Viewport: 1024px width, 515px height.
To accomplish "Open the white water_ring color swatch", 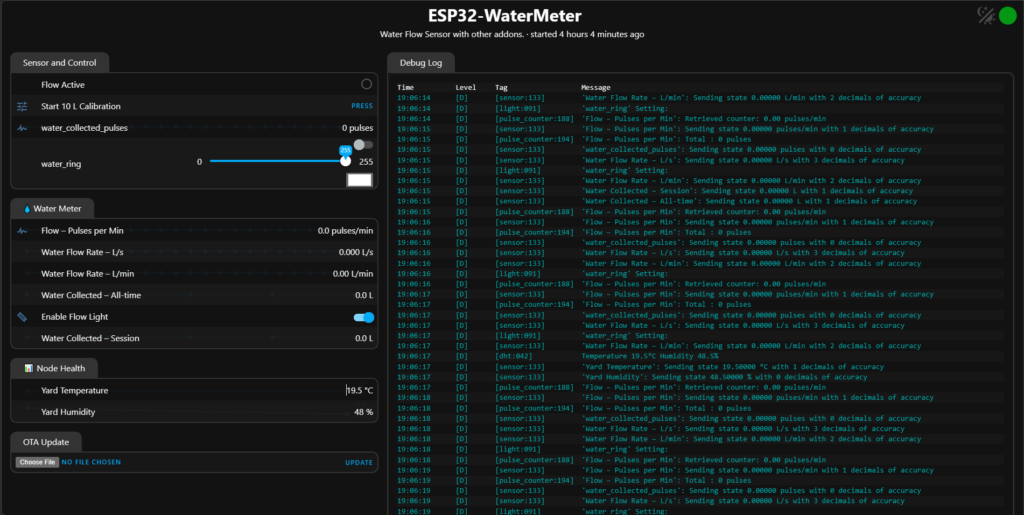I will pos(360,180).
